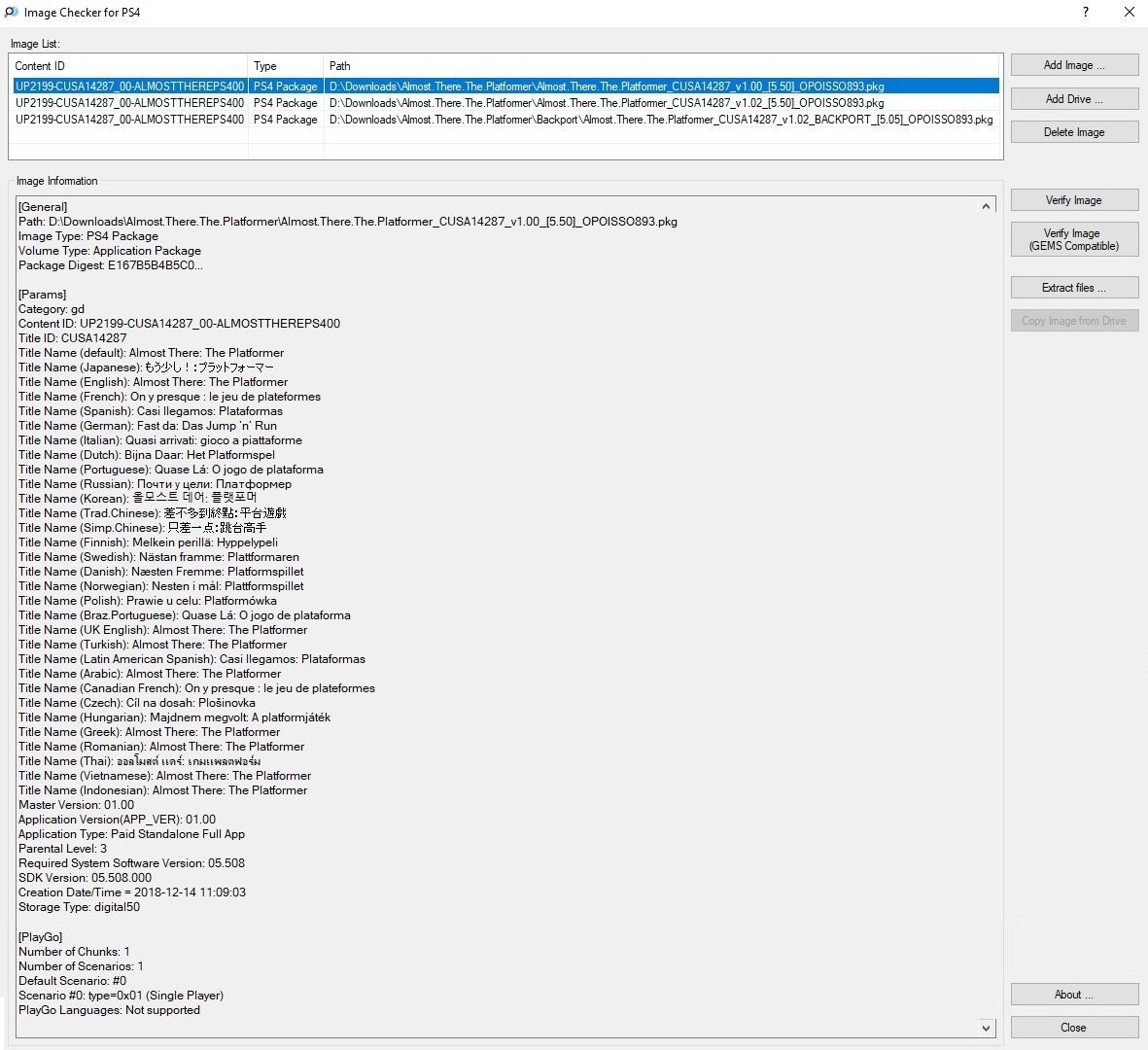The image size is (1148, 1050).
Task: Click PlayGo Languages: Not supported line
Action: pos(109,1010)
